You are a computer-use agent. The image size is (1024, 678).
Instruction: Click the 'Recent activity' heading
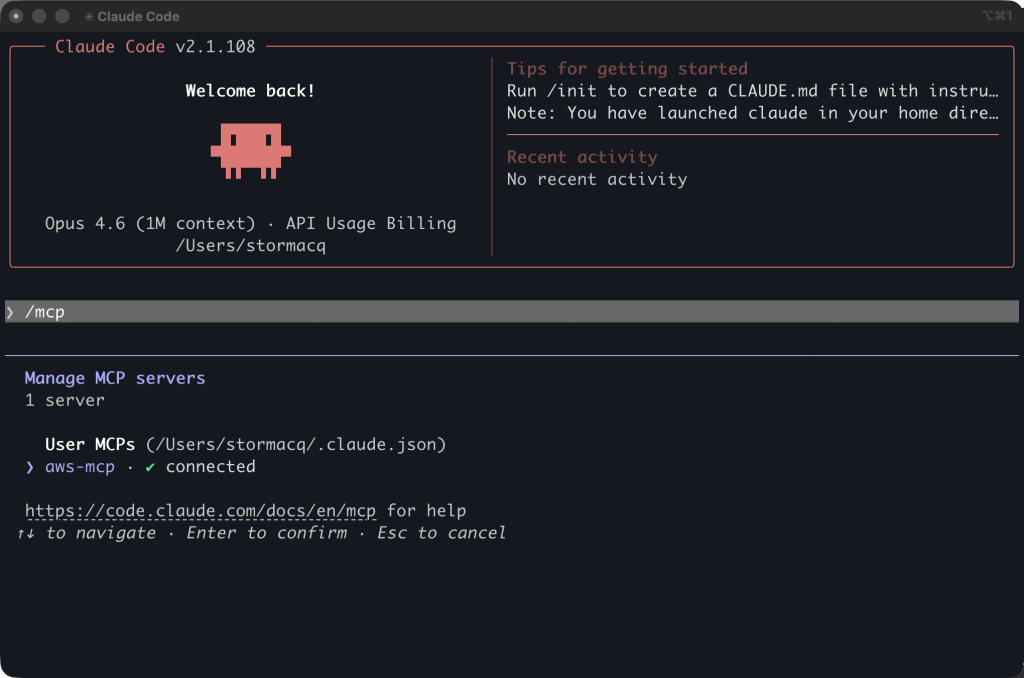click(582, 157)
